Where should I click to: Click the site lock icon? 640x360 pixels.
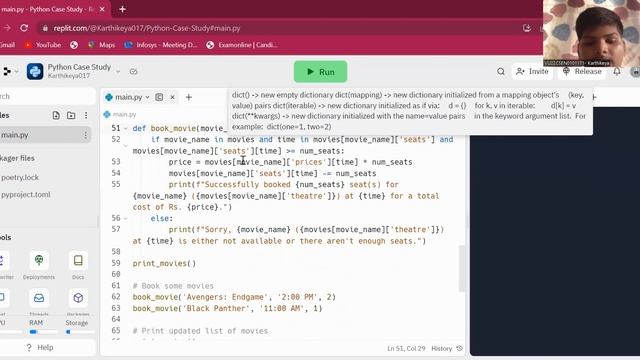45,28
